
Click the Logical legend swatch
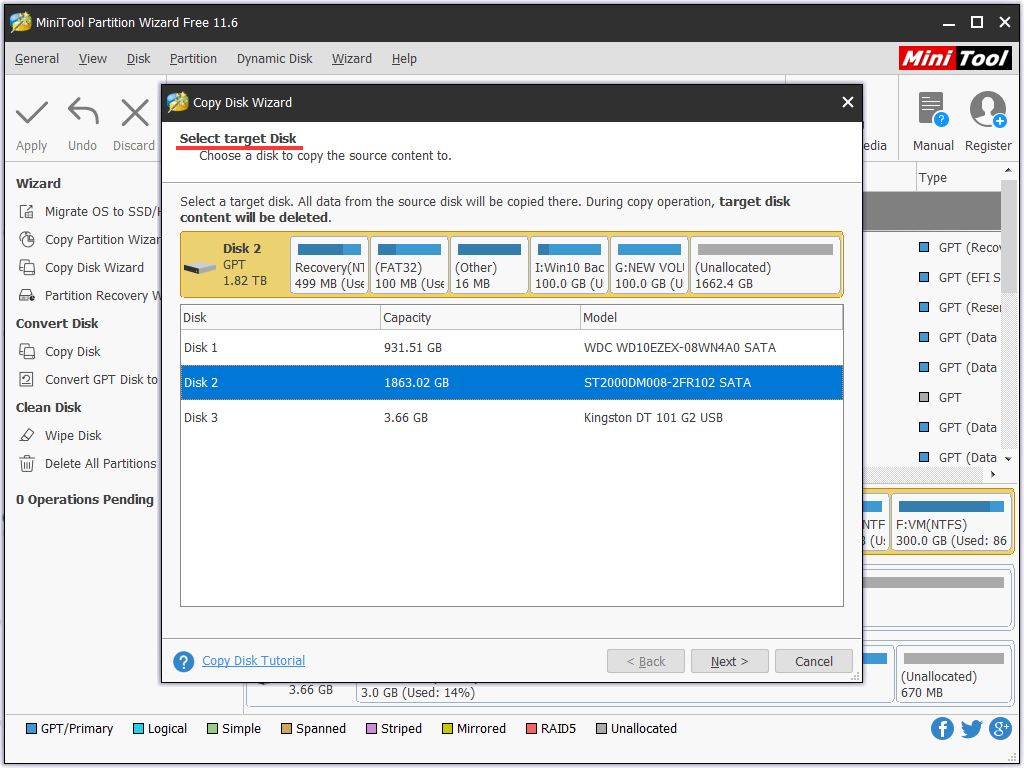tap(138, 729)
